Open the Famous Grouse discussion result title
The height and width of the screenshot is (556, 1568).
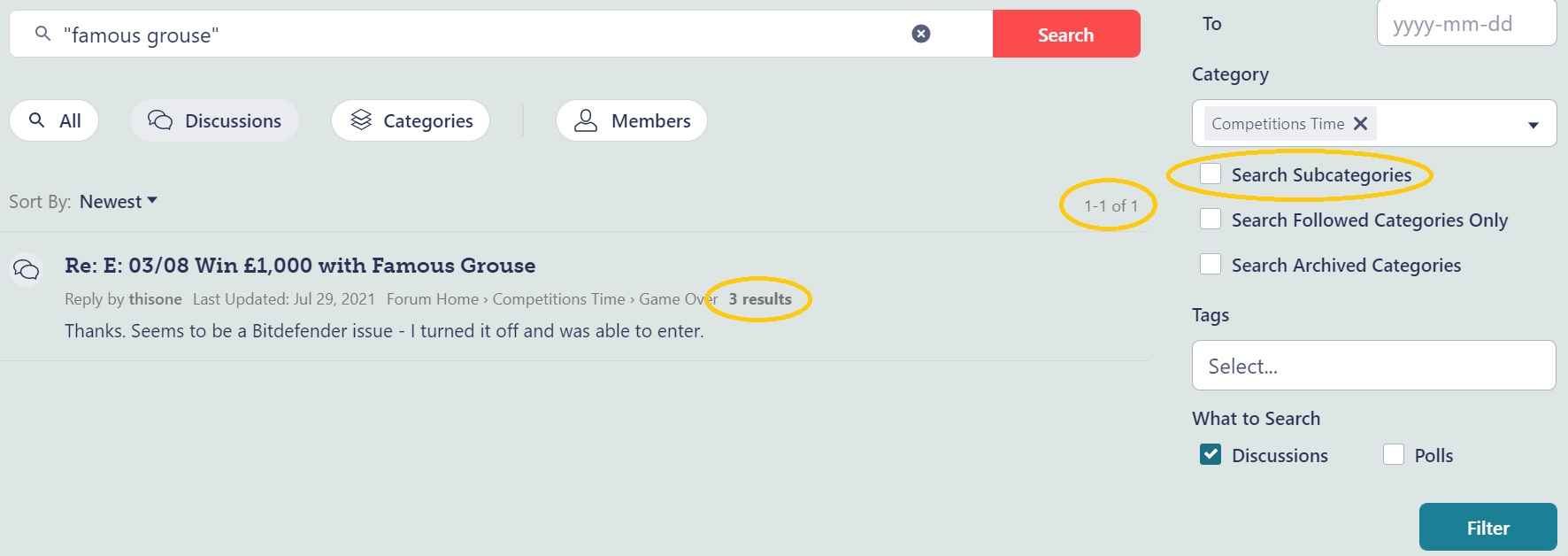(300, 266)
